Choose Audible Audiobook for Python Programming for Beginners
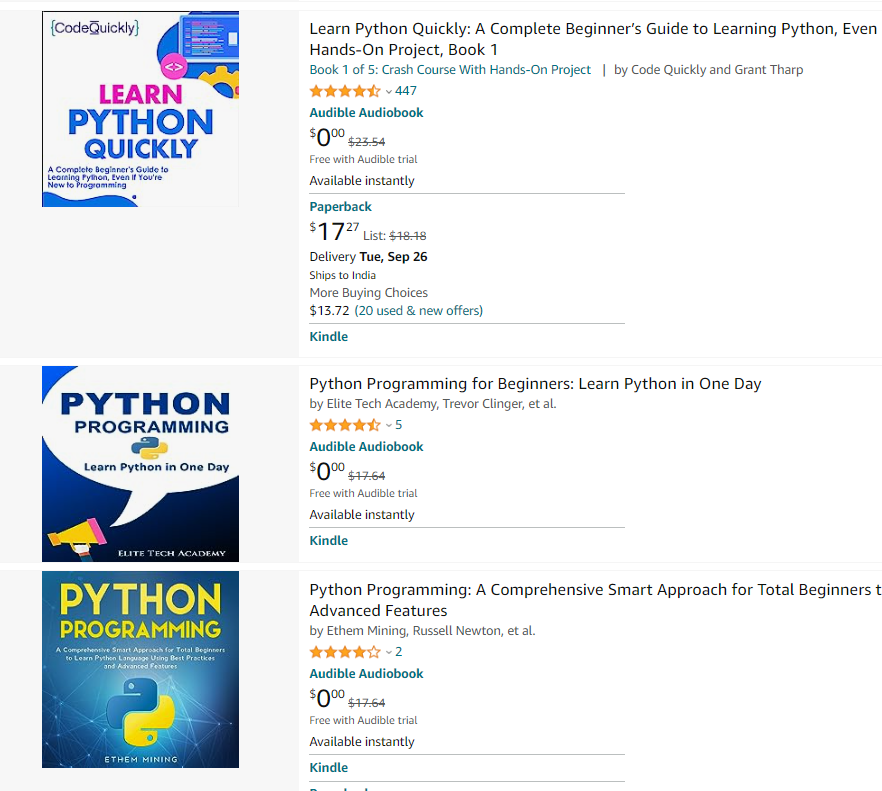Viewport: 882px width, 791px height. click(366, 447)
